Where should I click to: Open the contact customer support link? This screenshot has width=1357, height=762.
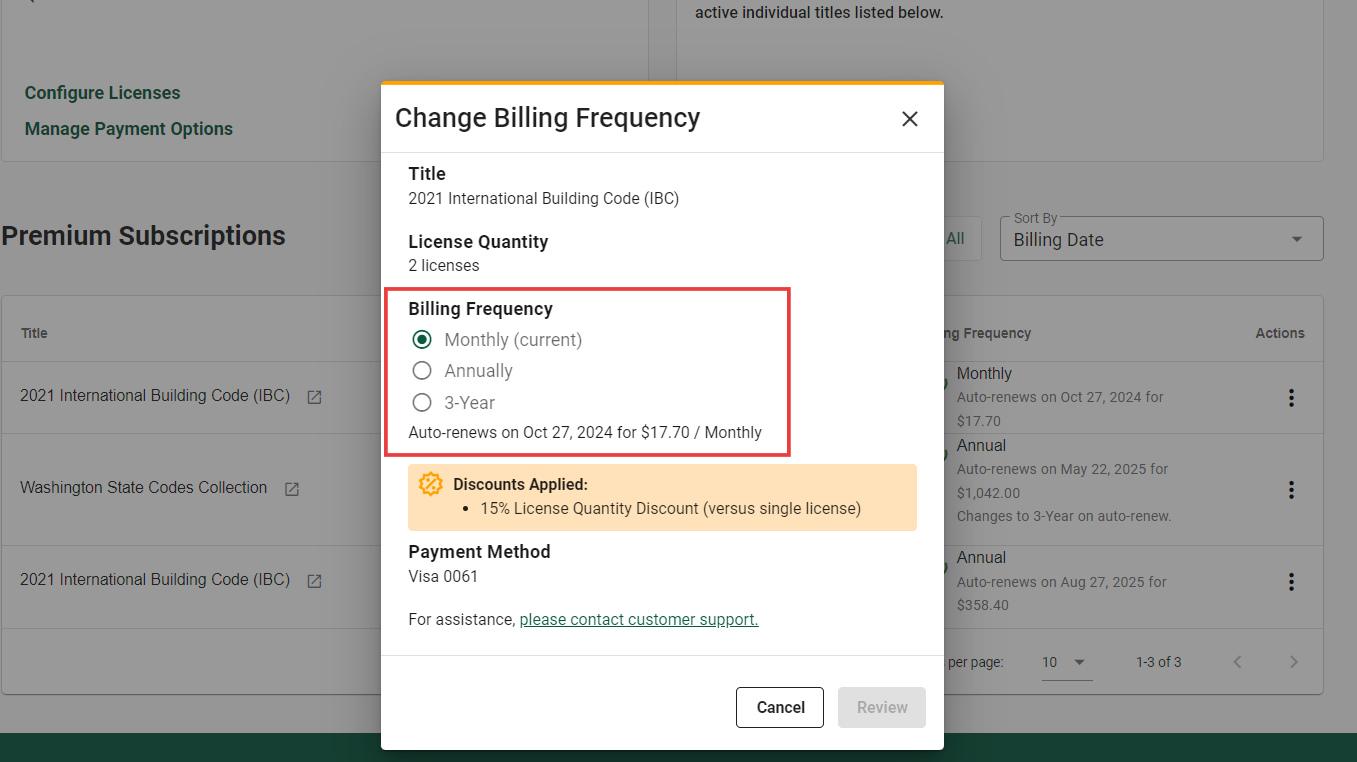[x=638, y=620]
